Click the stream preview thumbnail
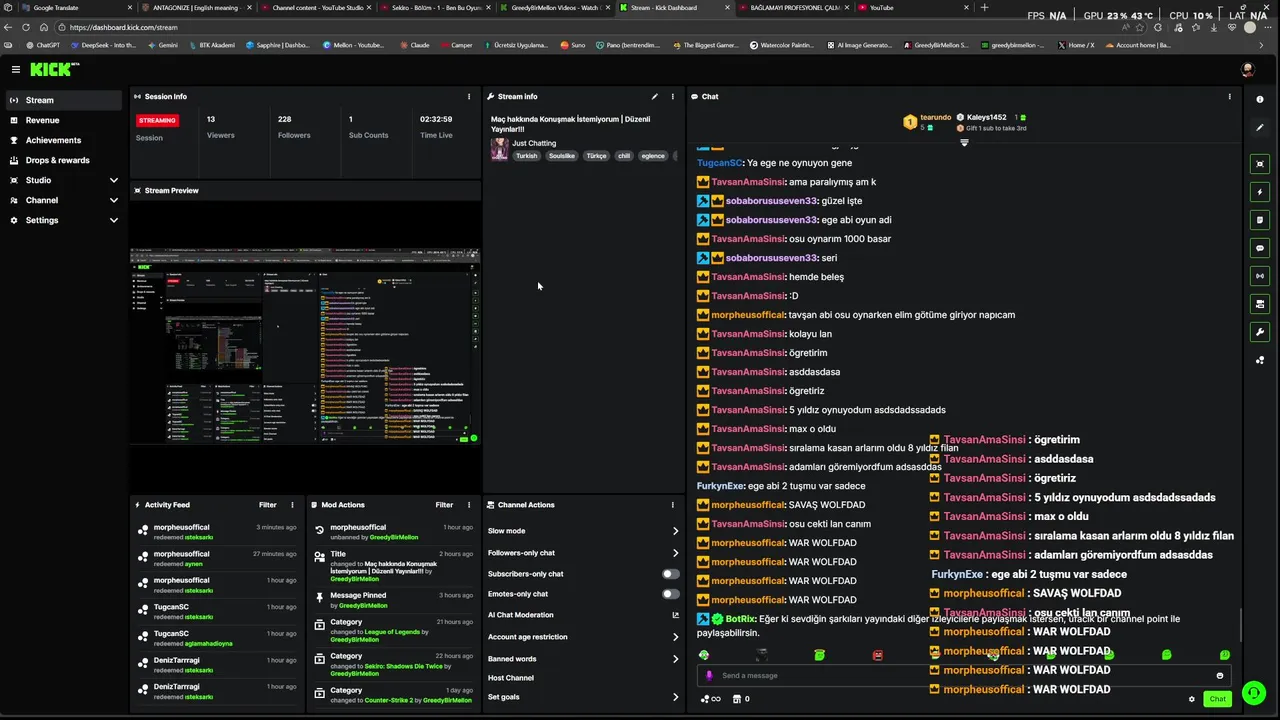 (x=305, y=346)
